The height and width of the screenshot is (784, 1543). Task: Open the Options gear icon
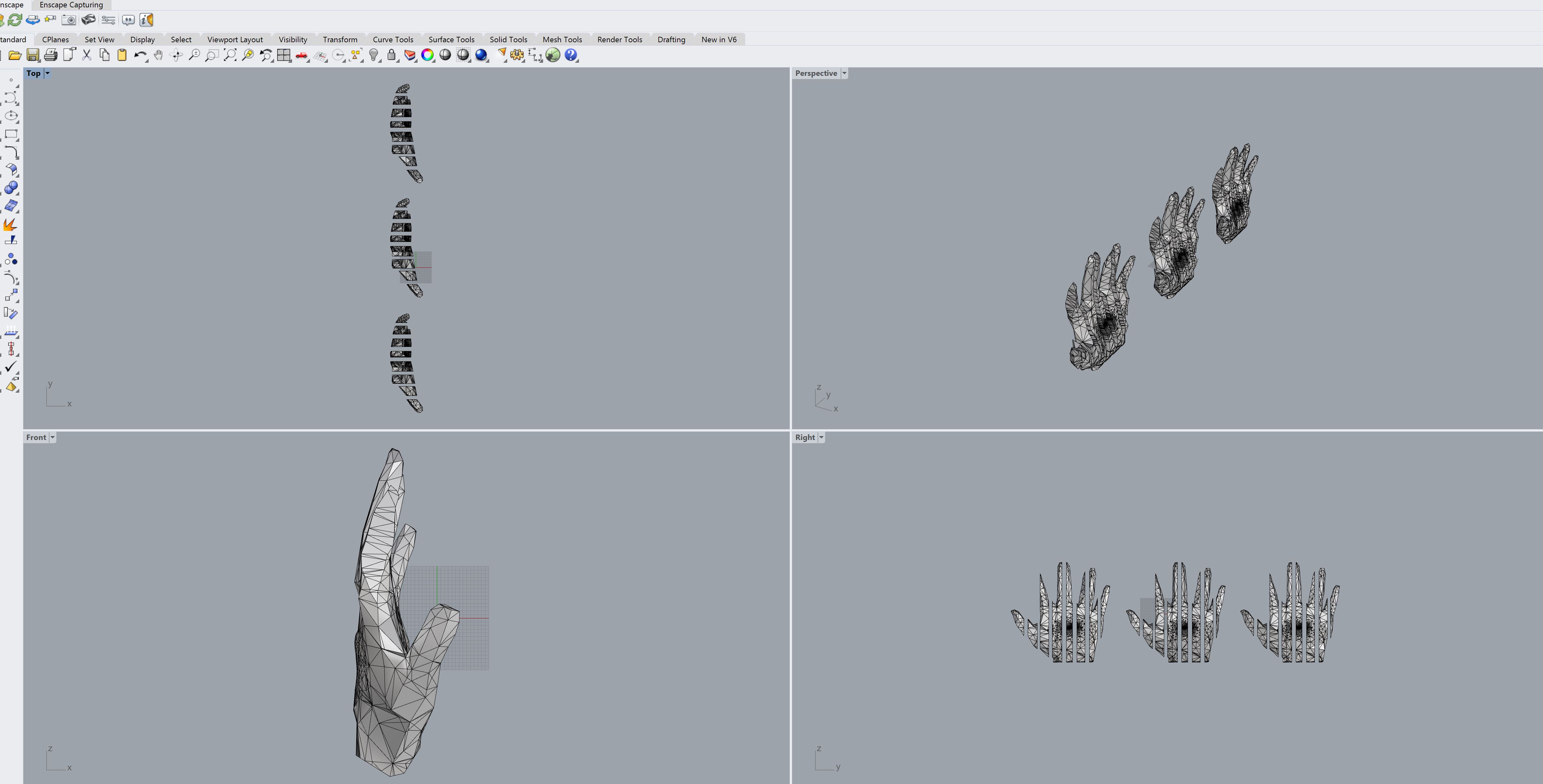tap(517, 55)
